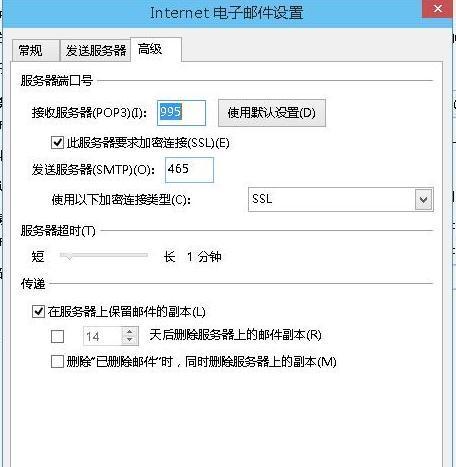The image size is (456, 467).
Task: Select the 高级 tab
Action: (156, 49)
